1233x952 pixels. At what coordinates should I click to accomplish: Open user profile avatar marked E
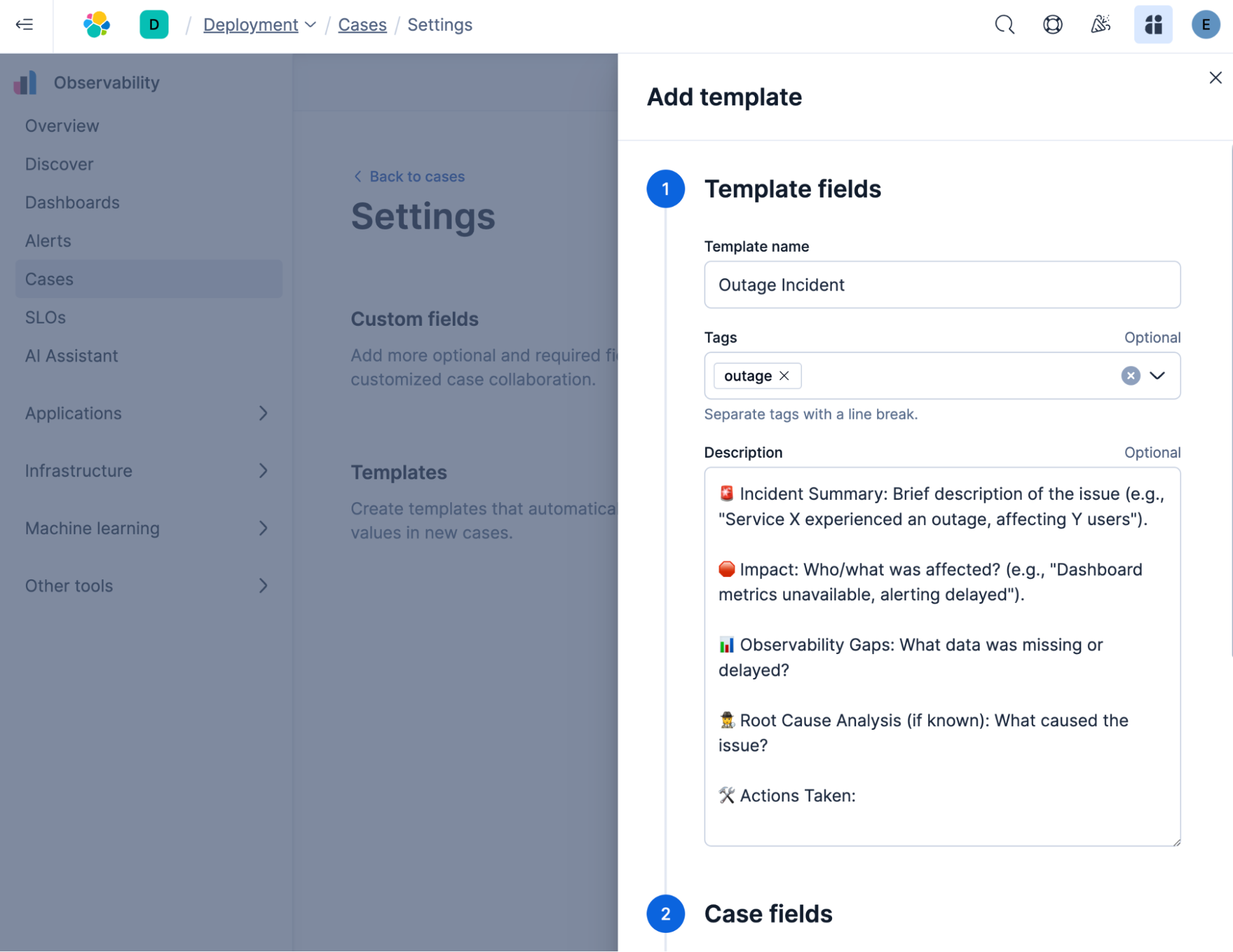coord(1205,25)
